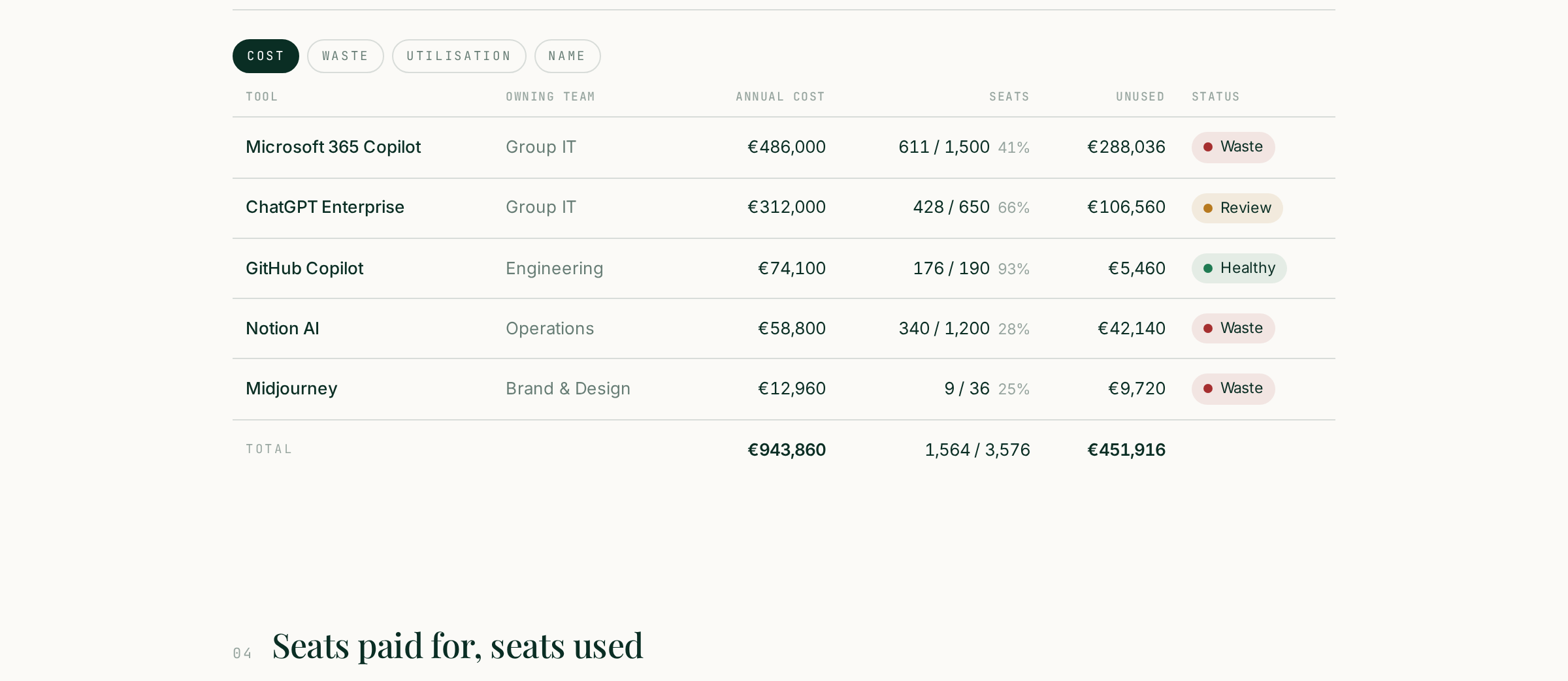Click the ANNUAL COST column header
1568x681 pixels.
781,97
